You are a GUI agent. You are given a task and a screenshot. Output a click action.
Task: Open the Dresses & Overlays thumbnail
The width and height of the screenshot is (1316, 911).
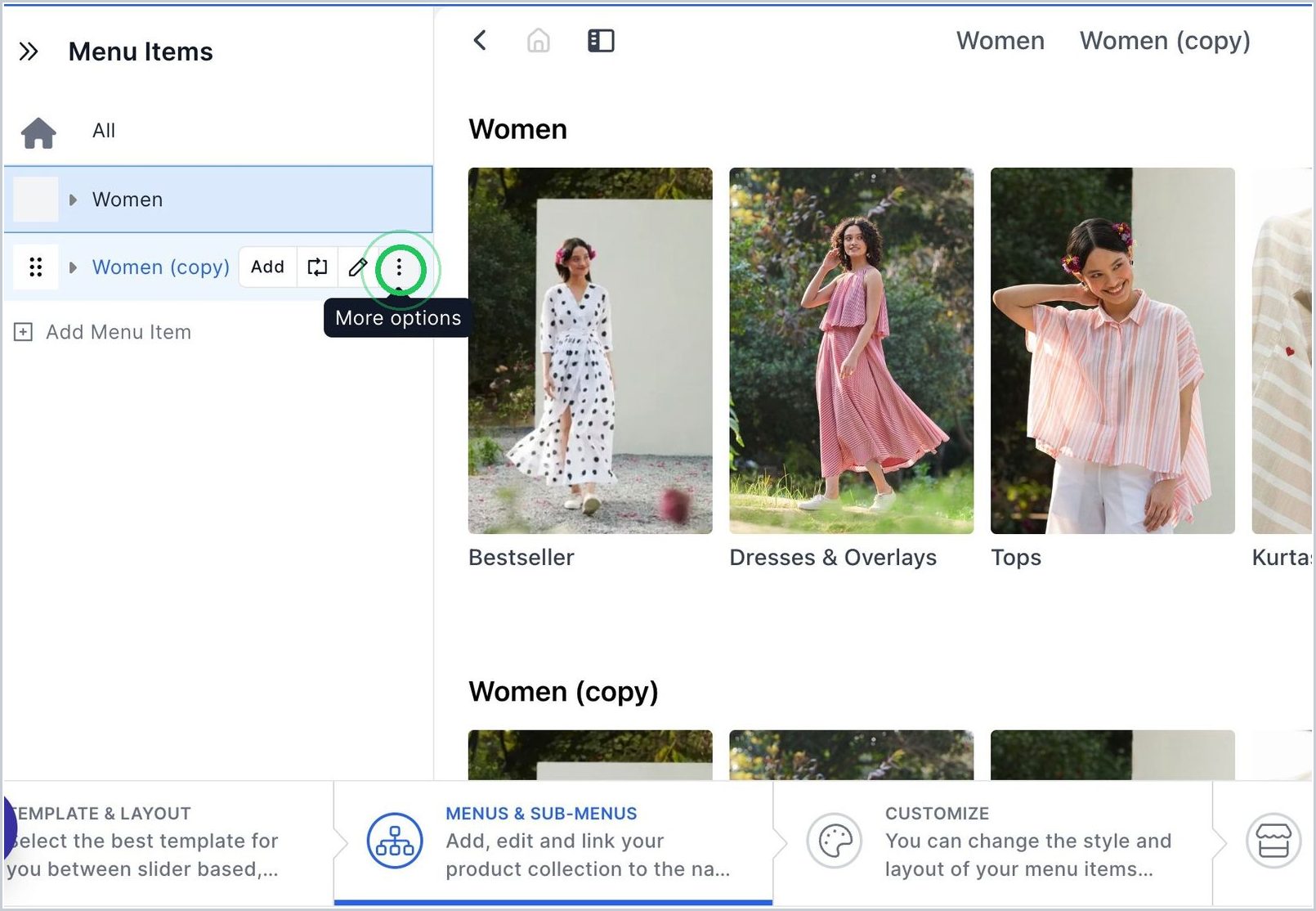pyautogui.click(x=851, y=351)
